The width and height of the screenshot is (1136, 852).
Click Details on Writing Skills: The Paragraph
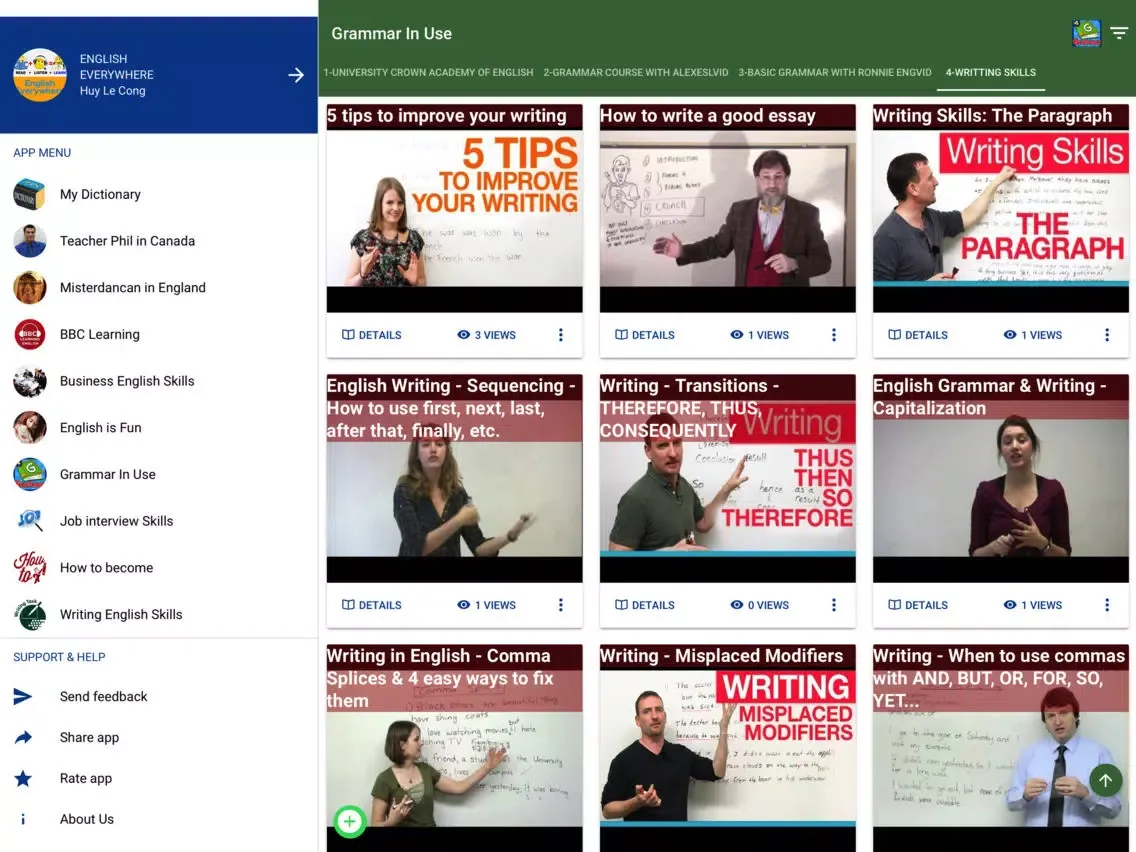918,335
